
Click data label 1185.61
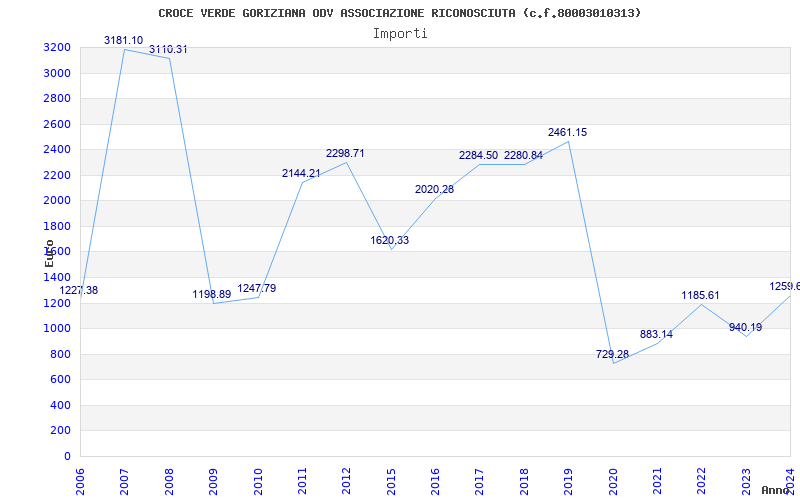[x=701, y=295]
